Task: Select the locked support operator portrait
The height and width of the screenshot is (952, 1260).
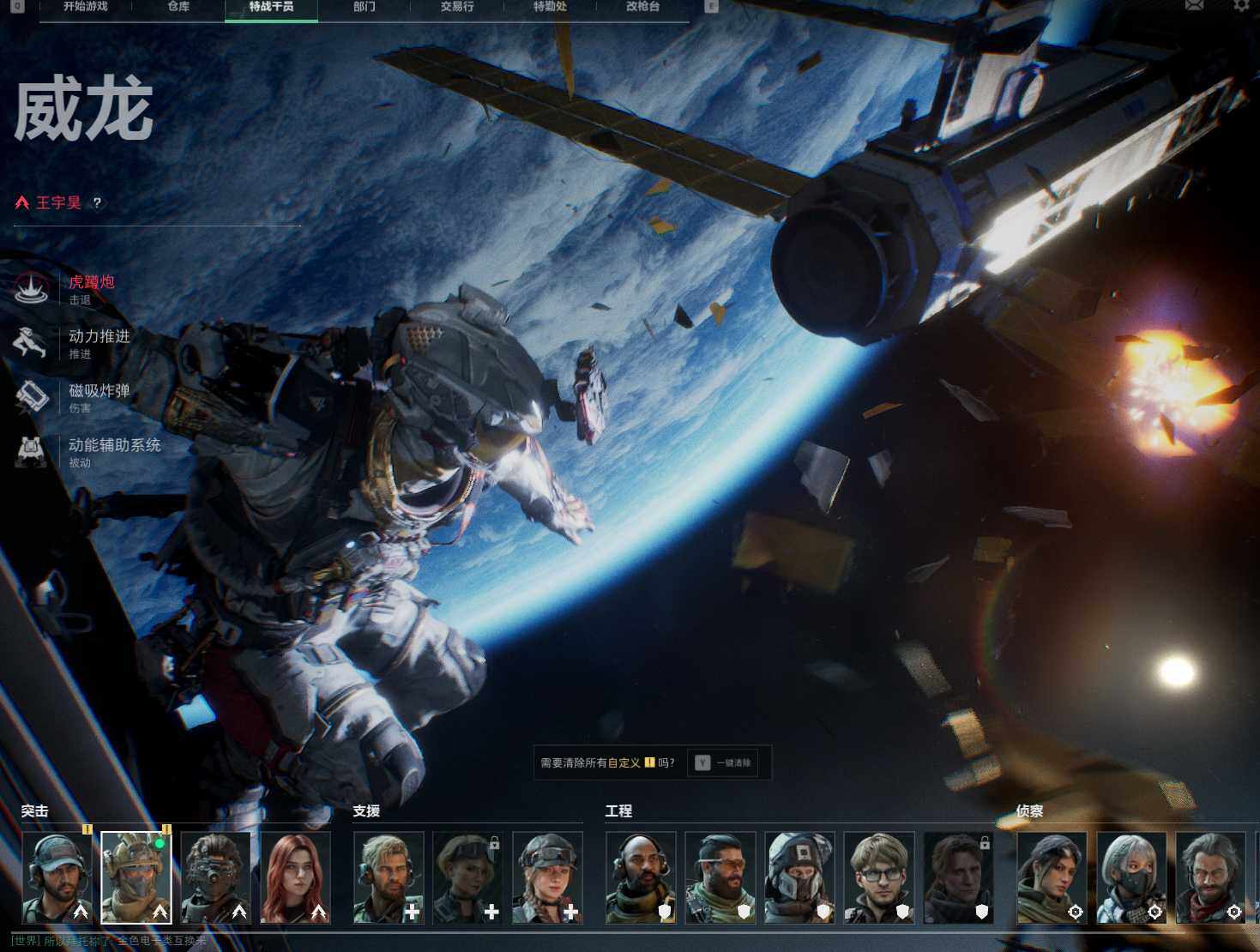Action: coord(467,877)
